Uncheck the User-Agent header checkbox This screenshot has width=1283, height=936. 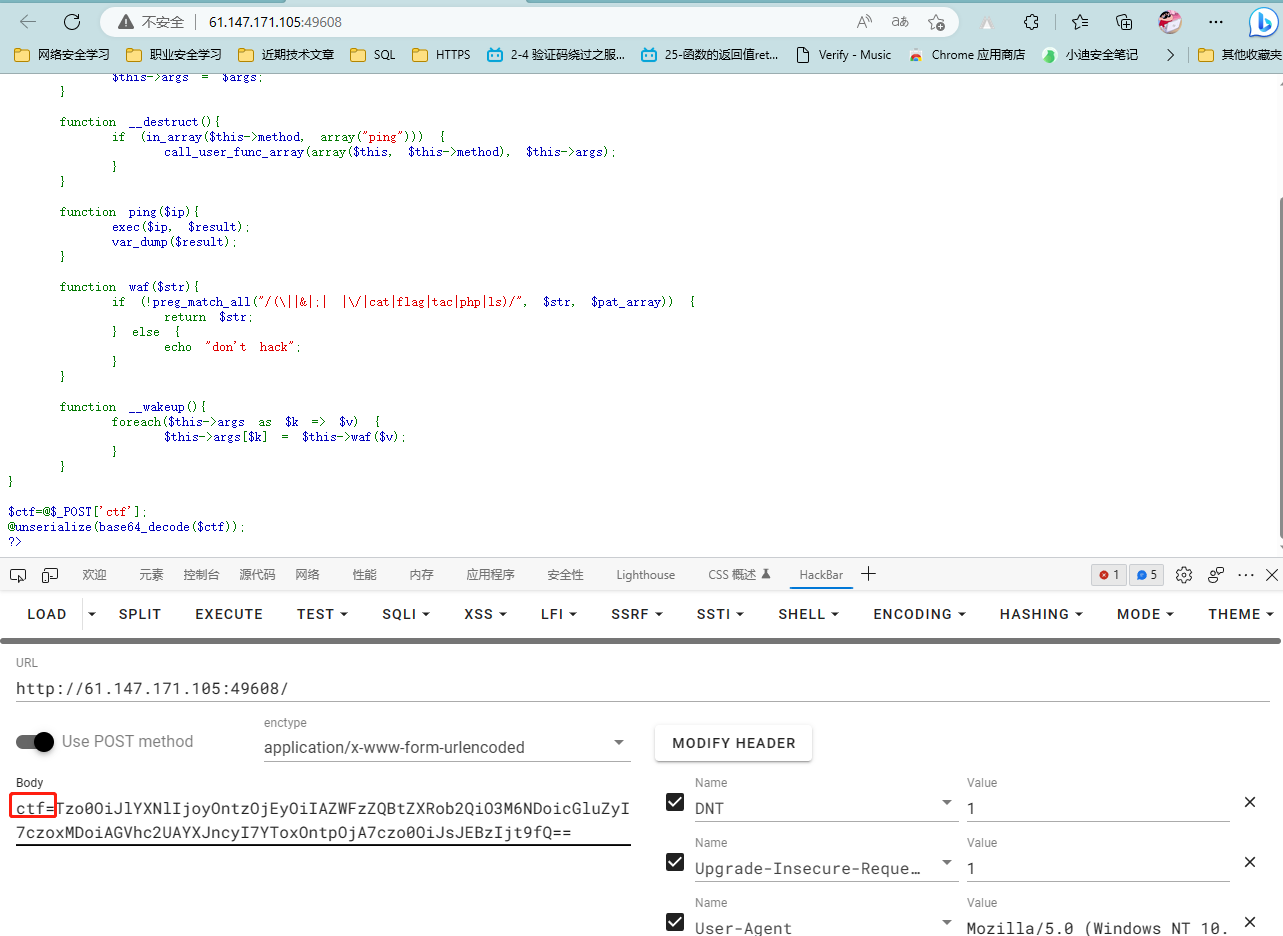(676, 922)
